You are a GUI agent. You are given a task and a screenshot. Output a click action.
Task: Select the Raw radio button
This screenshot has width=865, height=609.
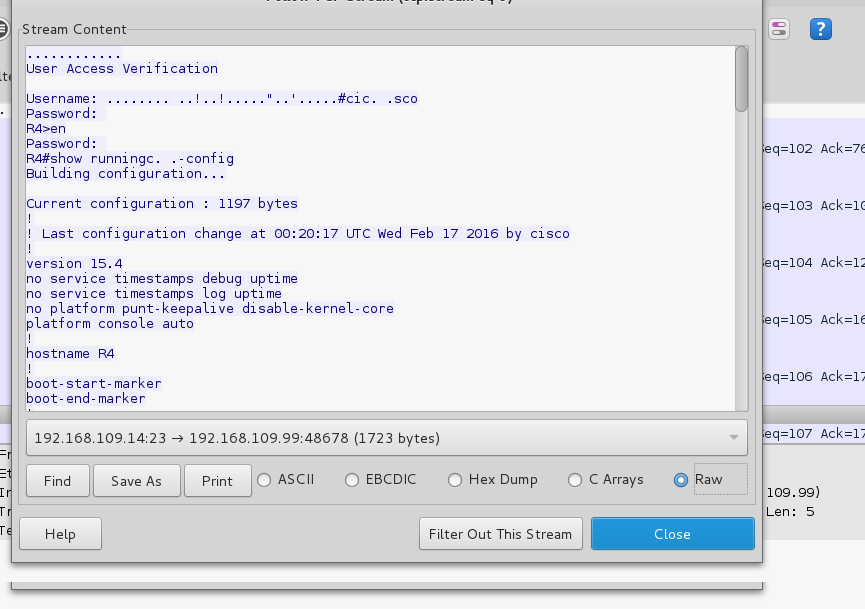click(681, 480)
